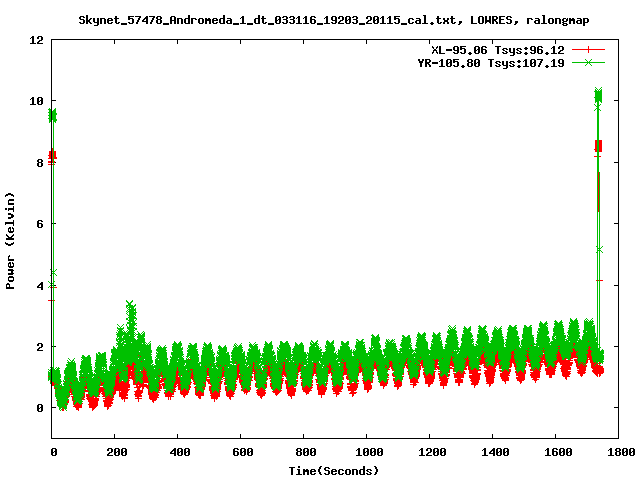Click the y-axis tick label 4
The height and width of the screenshot is (480, 640).
(x=40, y=286)
